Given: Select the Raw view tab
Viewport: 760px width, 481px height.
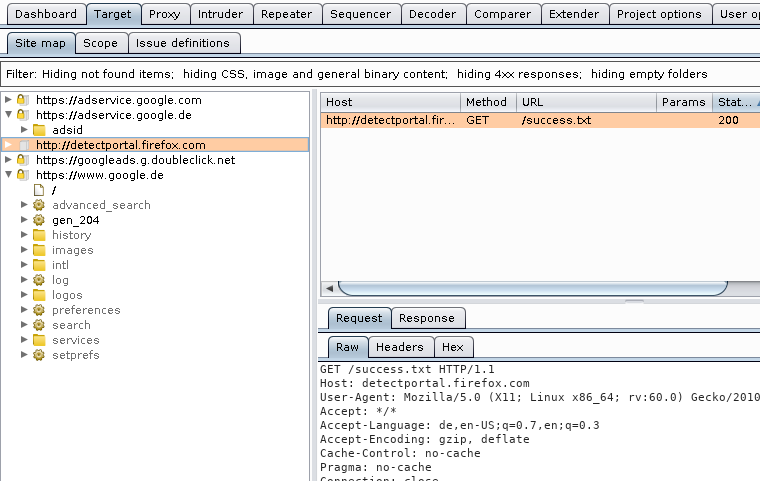Looking at the screenshot, I should point(348,347).
